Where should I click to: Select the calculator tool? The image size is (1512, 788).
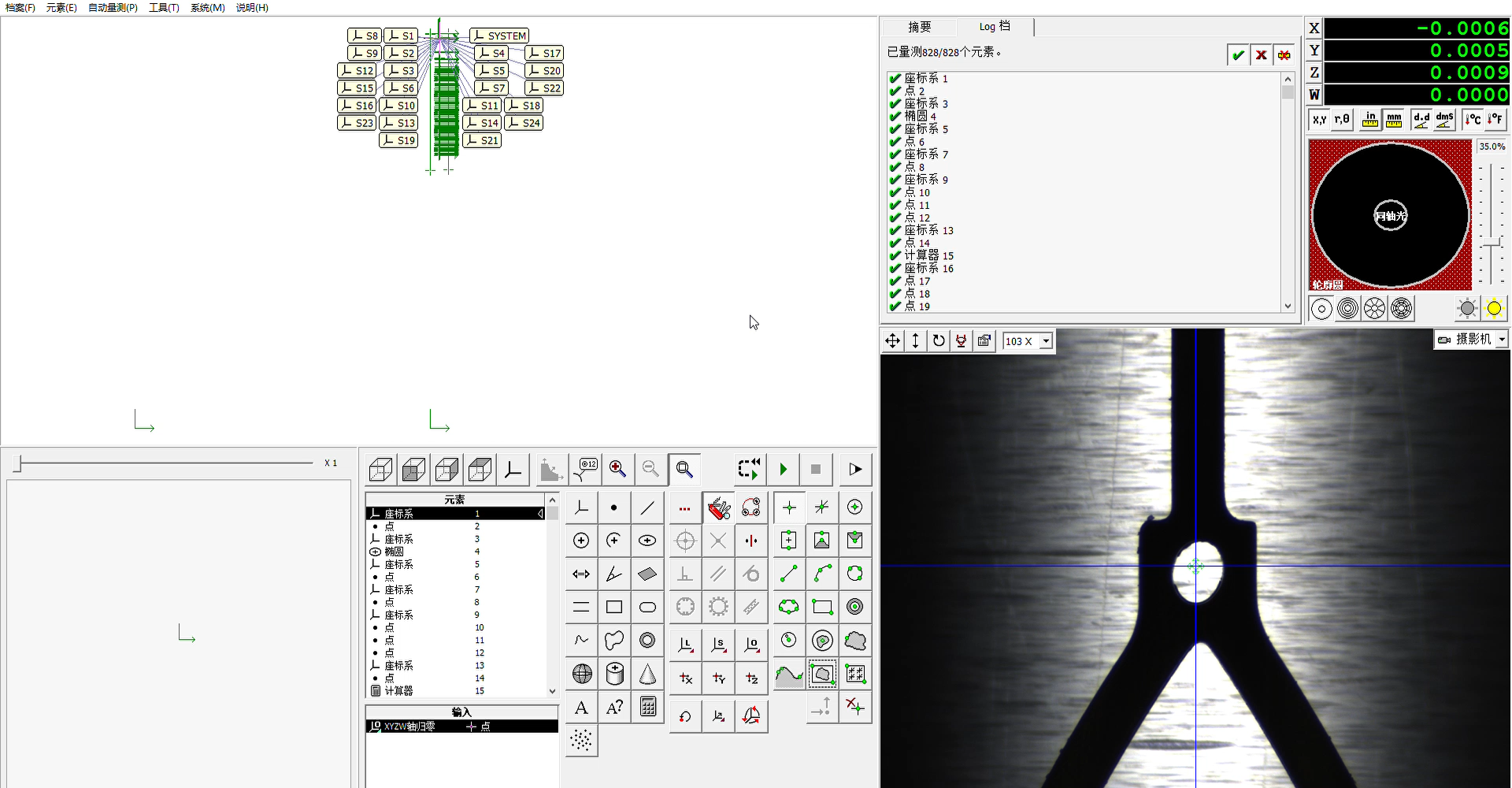(647, 707)
